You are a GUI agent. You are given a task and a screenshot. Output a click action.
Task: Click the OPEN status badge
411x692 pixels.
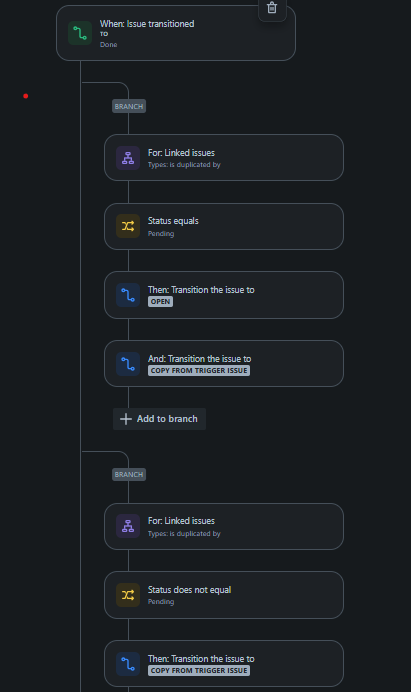(160, 301)
